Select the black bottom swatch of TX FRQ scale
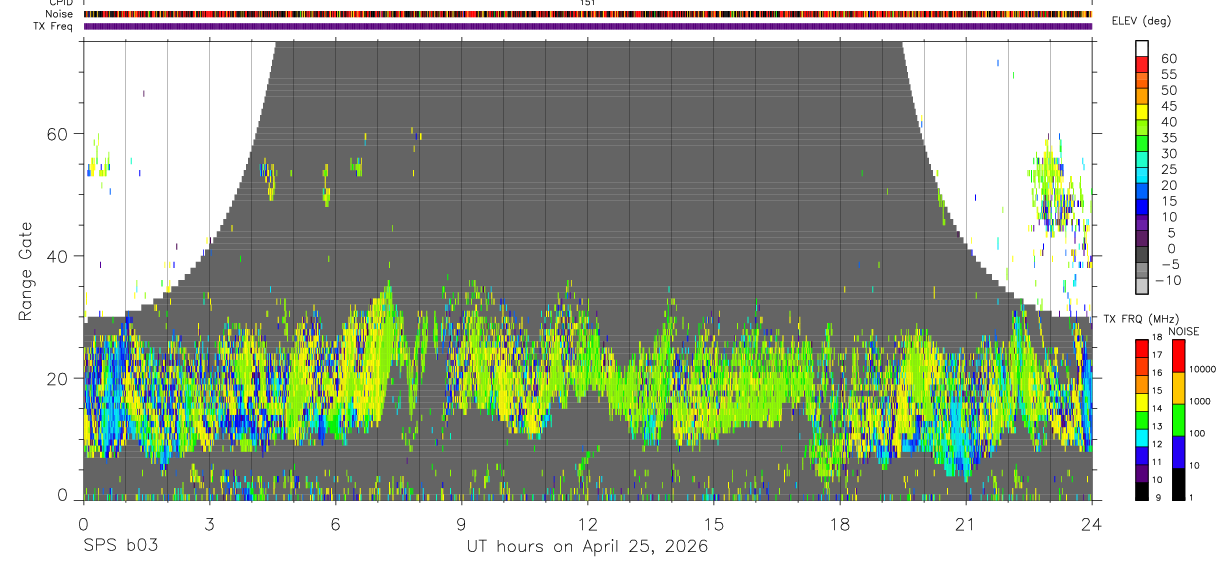This screenshot has width=1228, height=567. (x=1142, y=491)
